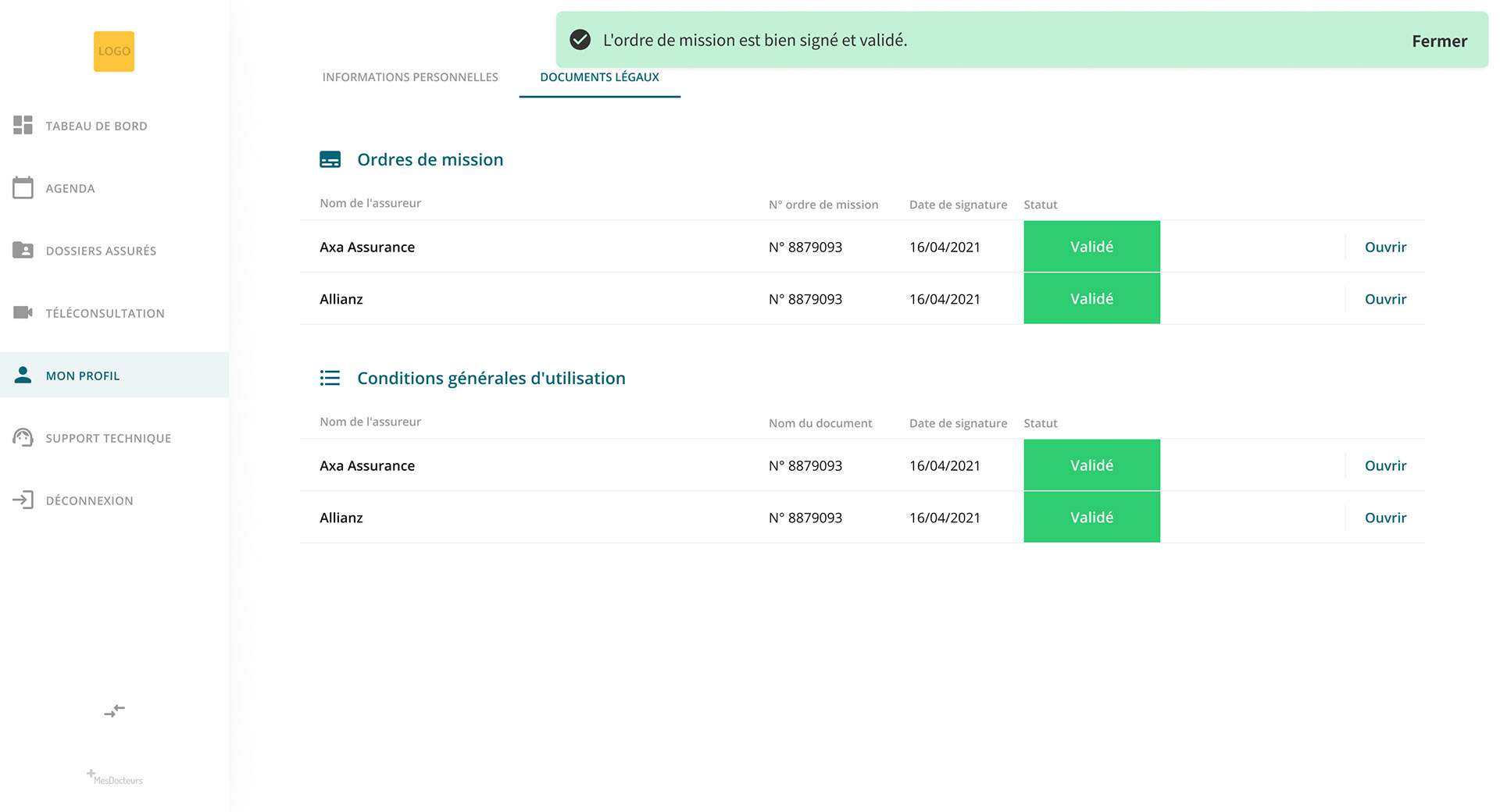
Task: Click Déconnexion to log out
Action: click(114, 500)
